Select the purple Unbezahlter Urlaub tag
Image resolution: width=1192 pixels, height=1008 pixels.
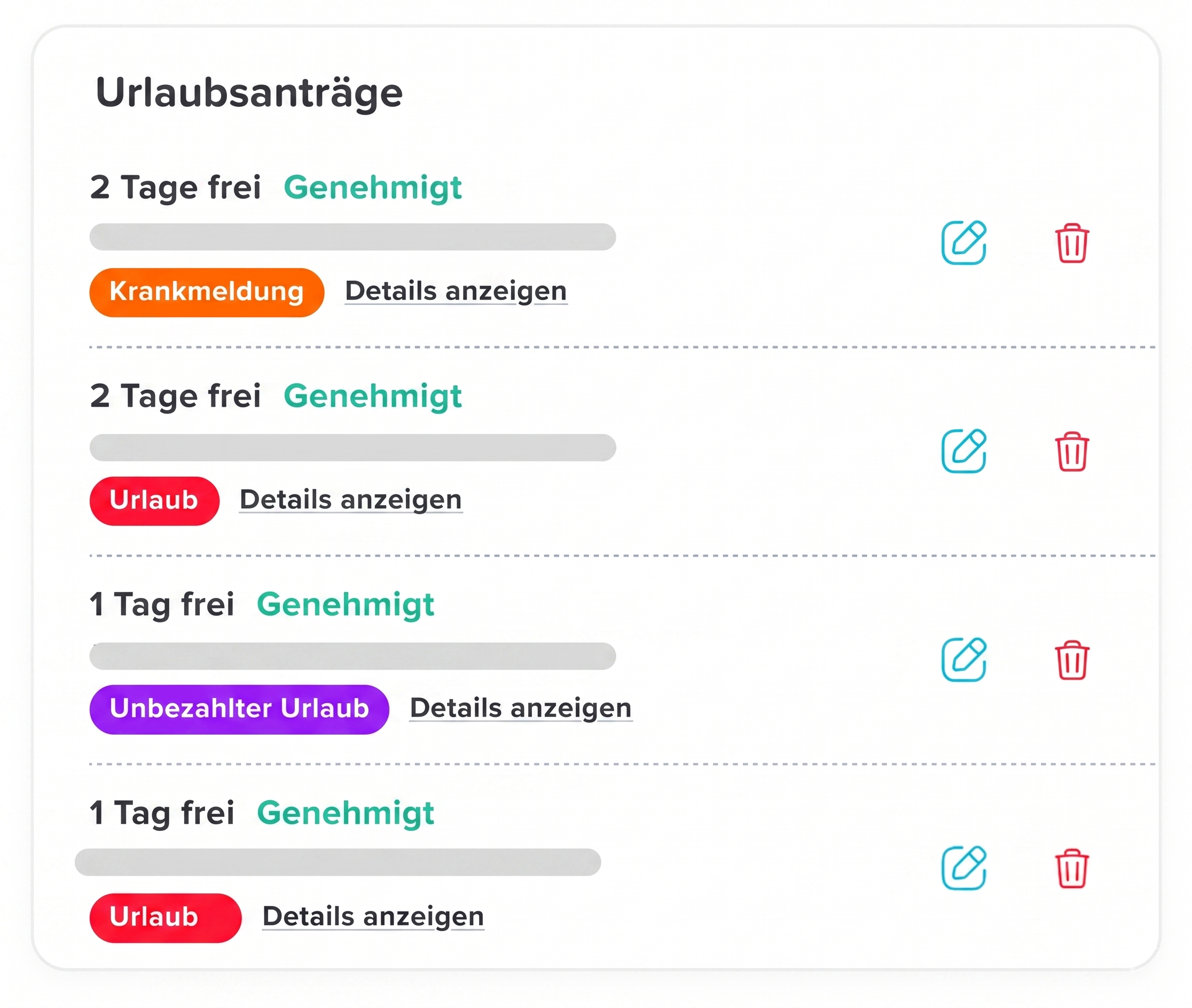pos(239,709)
